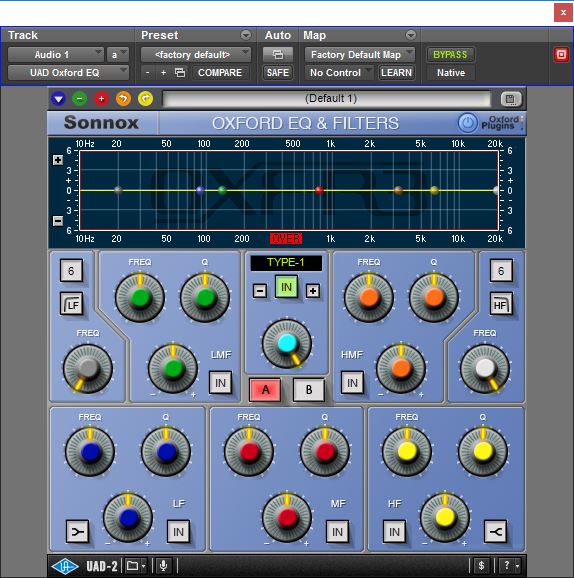Click the cyan master gain knob
Screen dimensions: 574x578
(287, 344)
